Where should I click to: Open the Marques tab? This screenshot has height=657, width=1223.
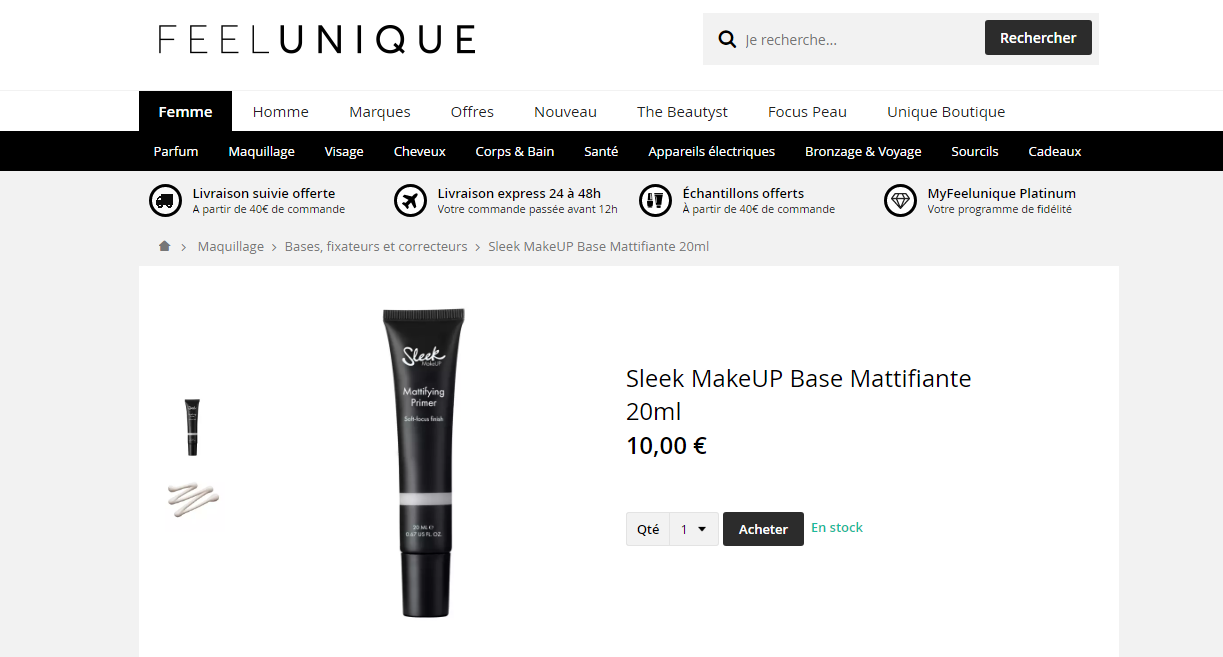pyautogui.click(x=380, y=111)
